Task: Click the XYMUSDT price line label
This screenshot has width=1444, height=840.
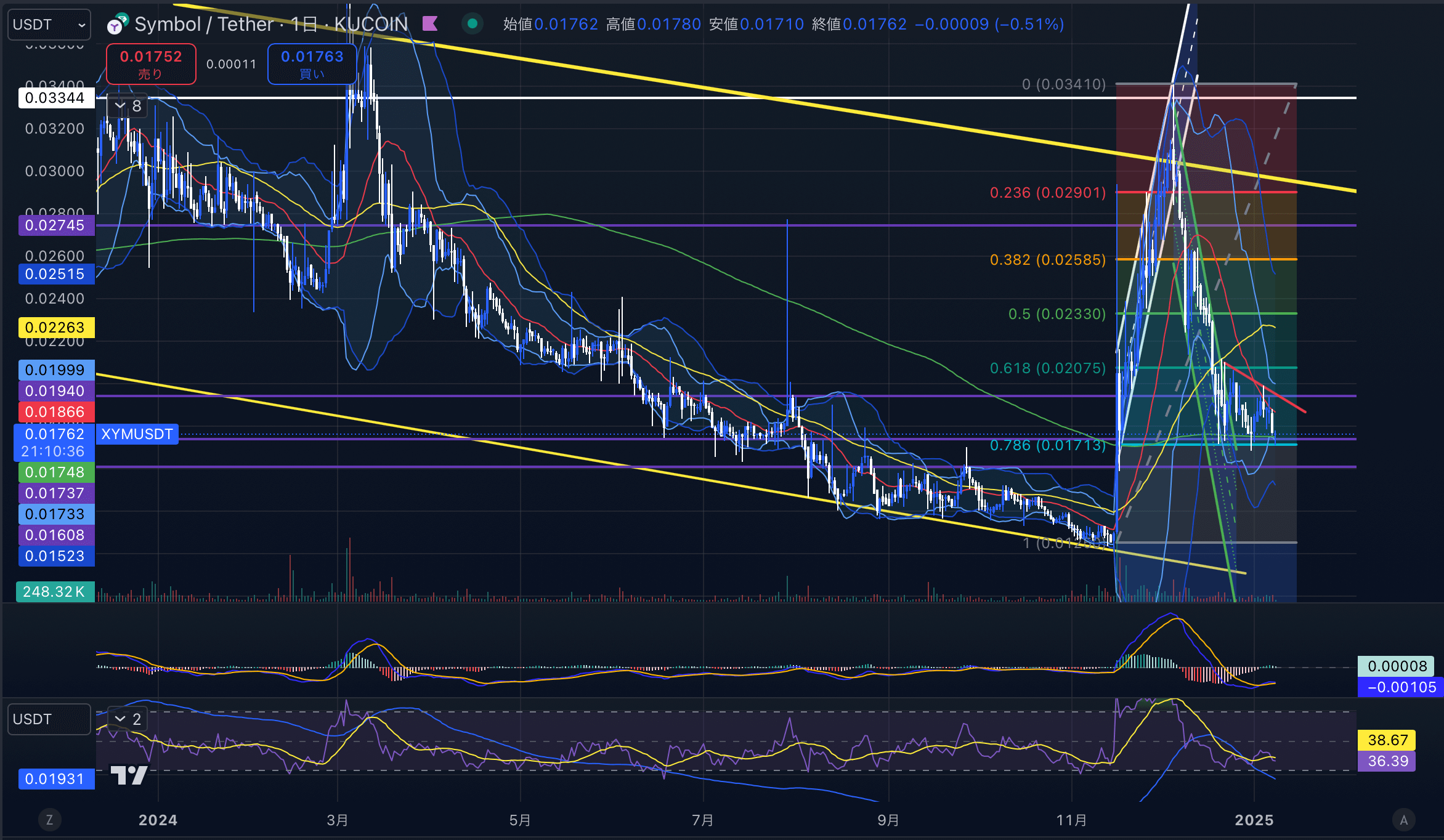Action: (x=137, y=434)
